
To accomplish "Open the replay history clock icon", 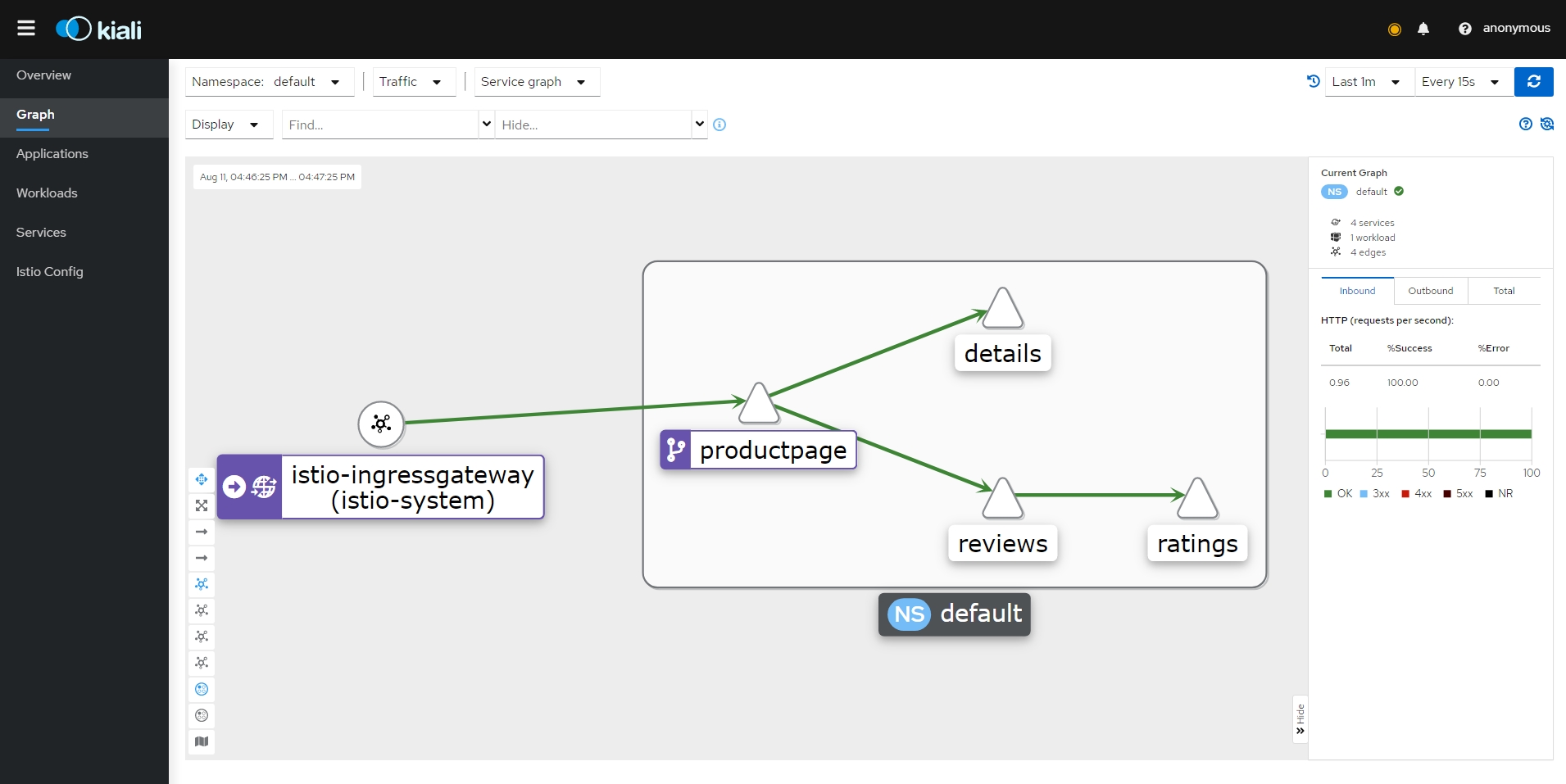I will point(1313,82).
